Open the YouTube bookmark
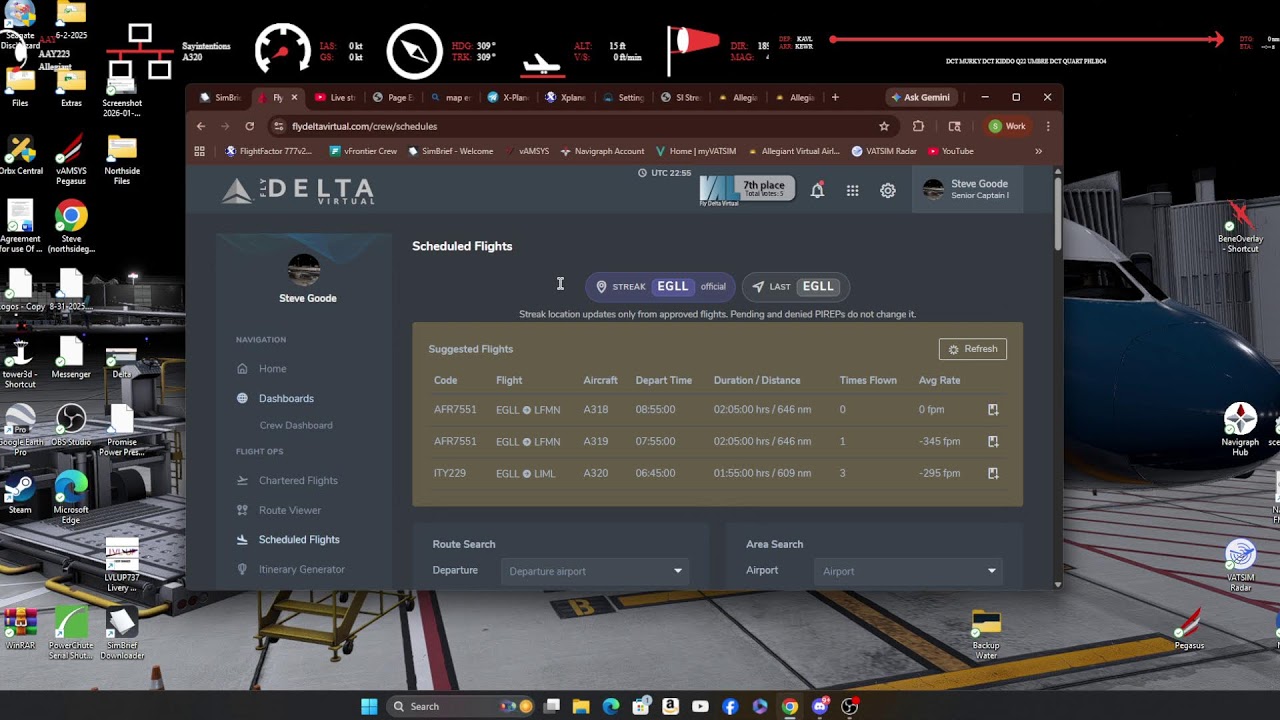The image size is (1280, 720). pos(950,151)
